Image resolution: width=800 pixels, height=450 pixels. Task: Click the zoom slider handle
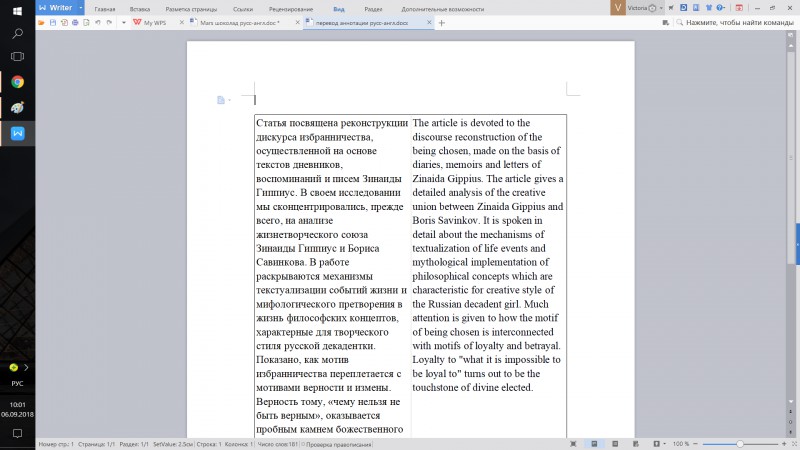(740, 444)
